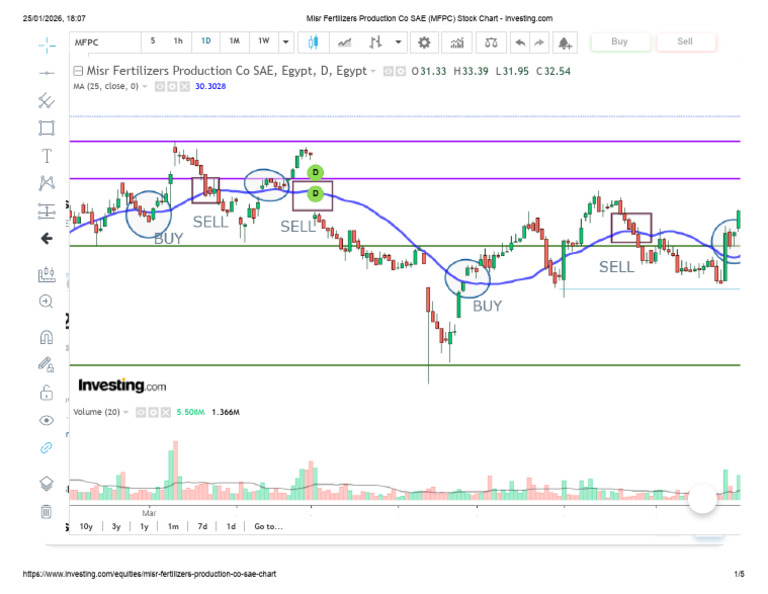Open the object tree layers icon

pyautogui.click(x=46, y=483)
